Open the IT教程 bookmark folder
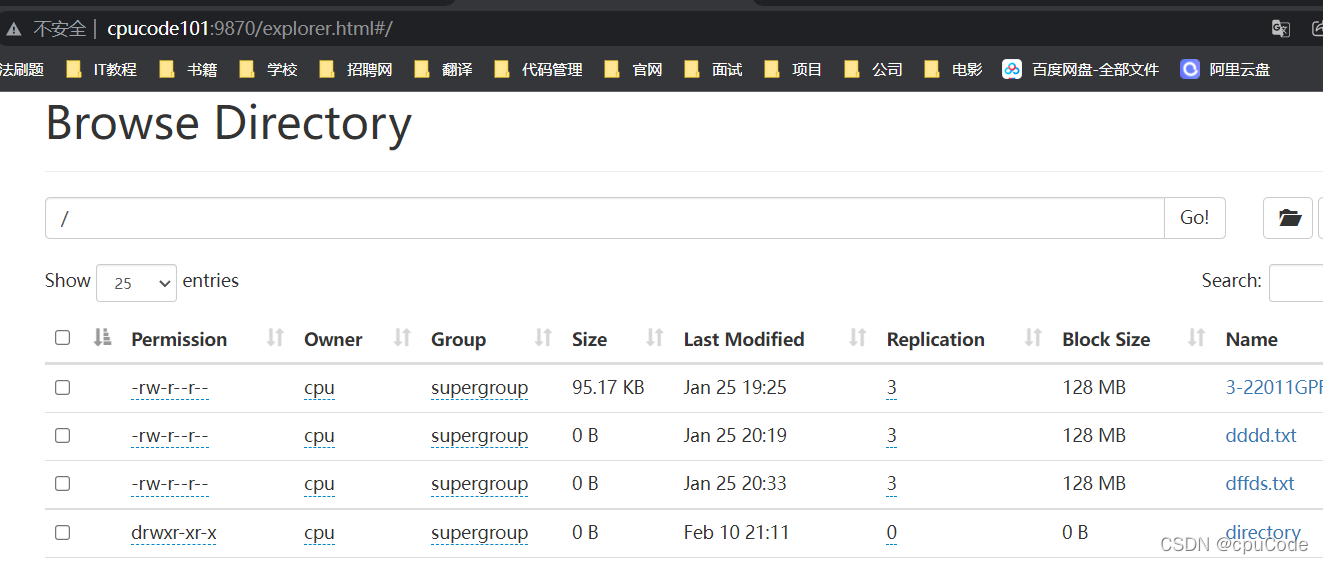Viewport: 1323px width, 564px height. [102, 69]
